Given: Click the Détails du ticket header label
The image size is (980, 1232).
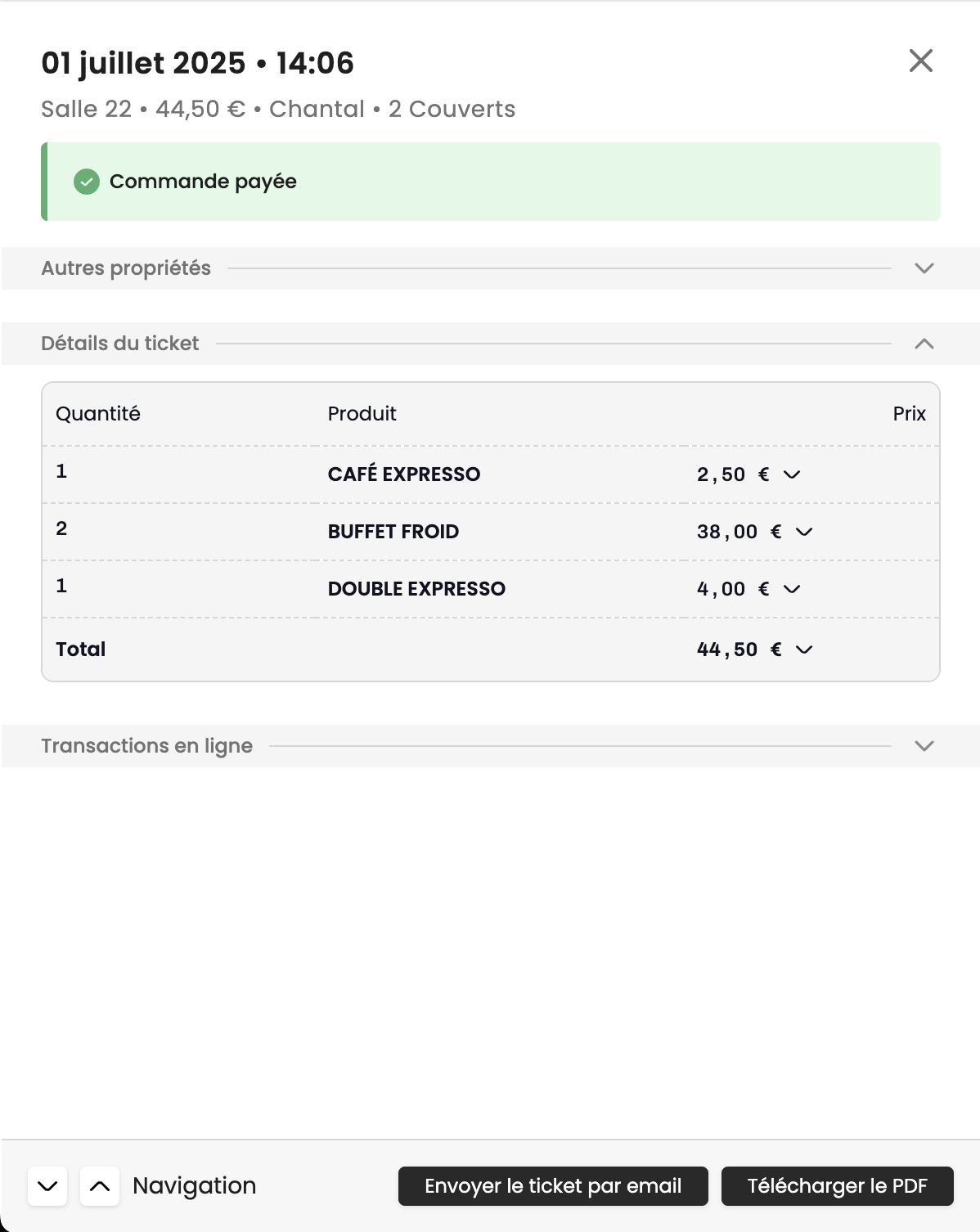Looking at the screenshot, I should point(120,344).
